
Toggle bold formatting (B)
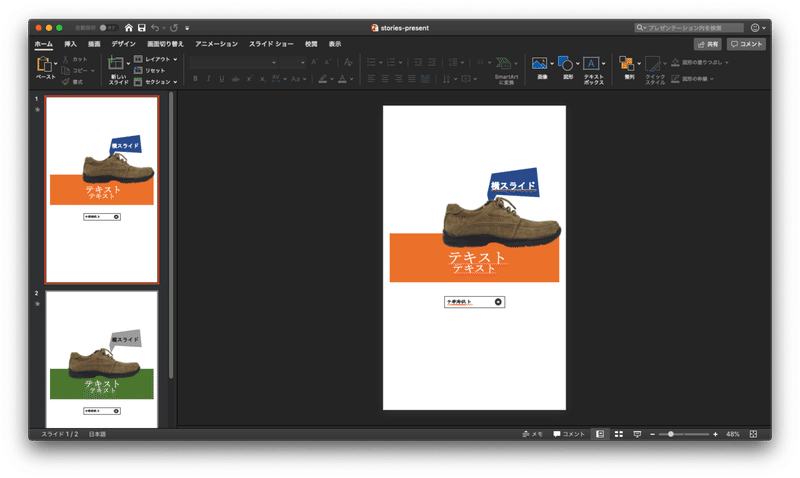click(x=195, y=79)
